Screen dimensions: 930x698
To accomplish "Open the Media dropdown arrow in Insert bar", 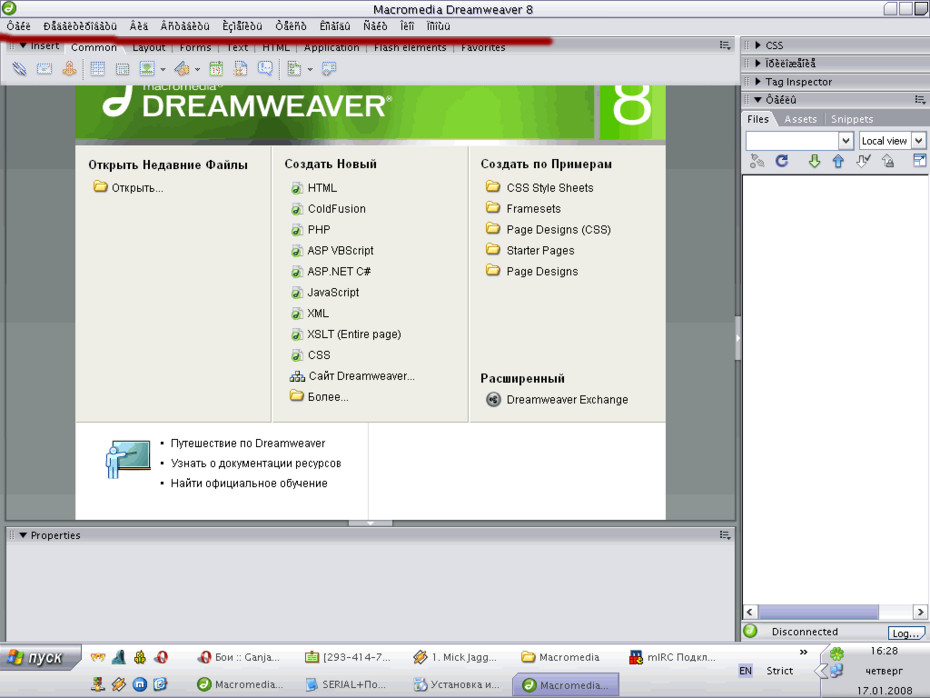I will tap(198, 69).
